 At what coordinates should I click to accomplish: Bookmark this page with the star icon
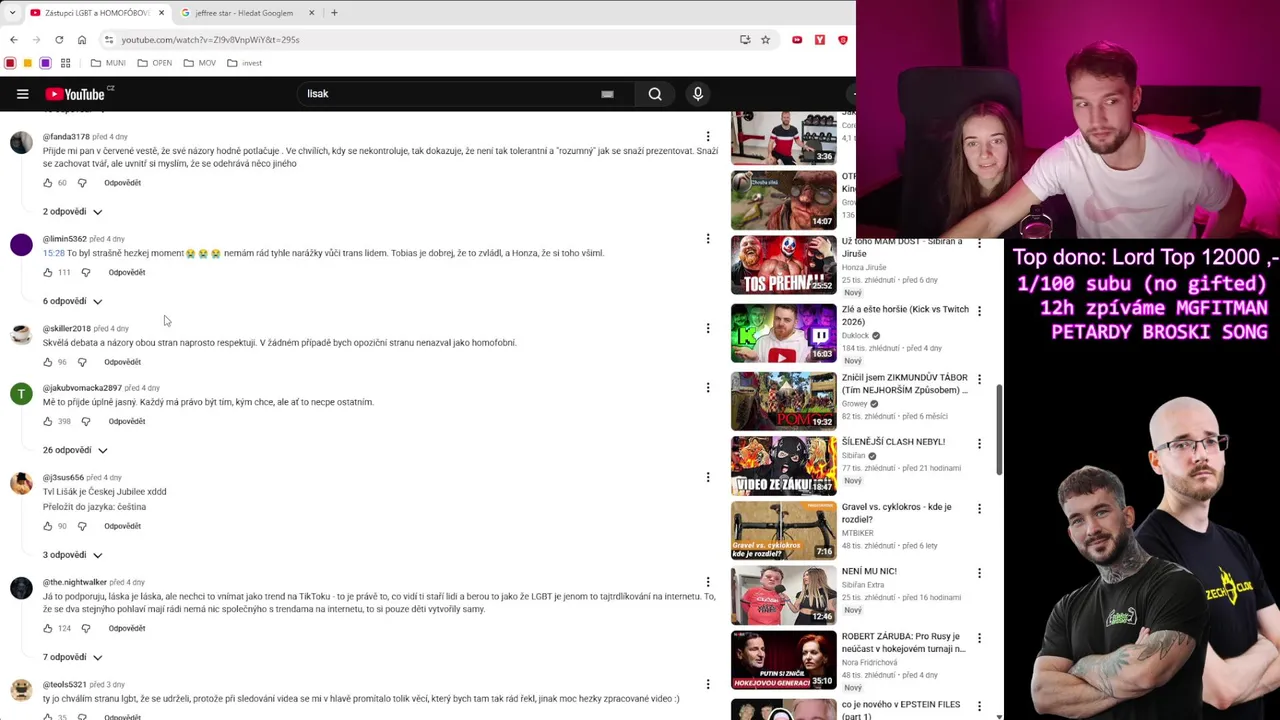click(765, 40)
